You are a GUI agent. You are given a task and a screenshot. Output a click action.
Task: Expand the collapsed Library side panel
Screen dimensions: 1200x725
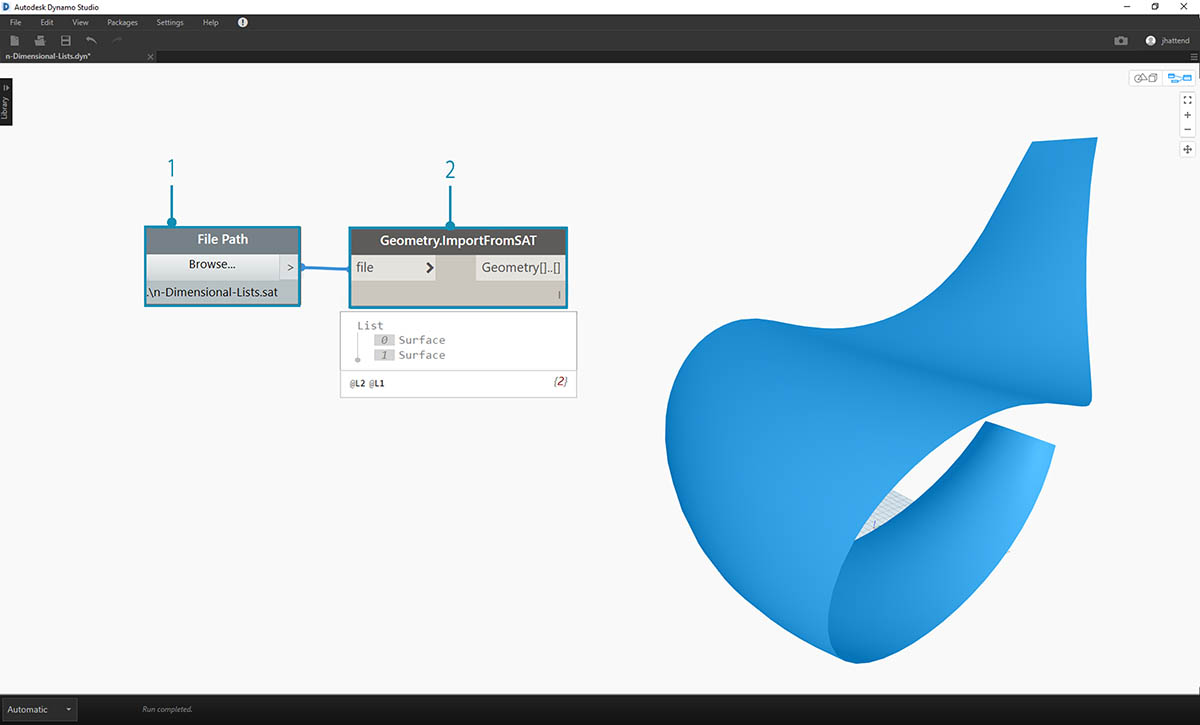coord(6,102)
